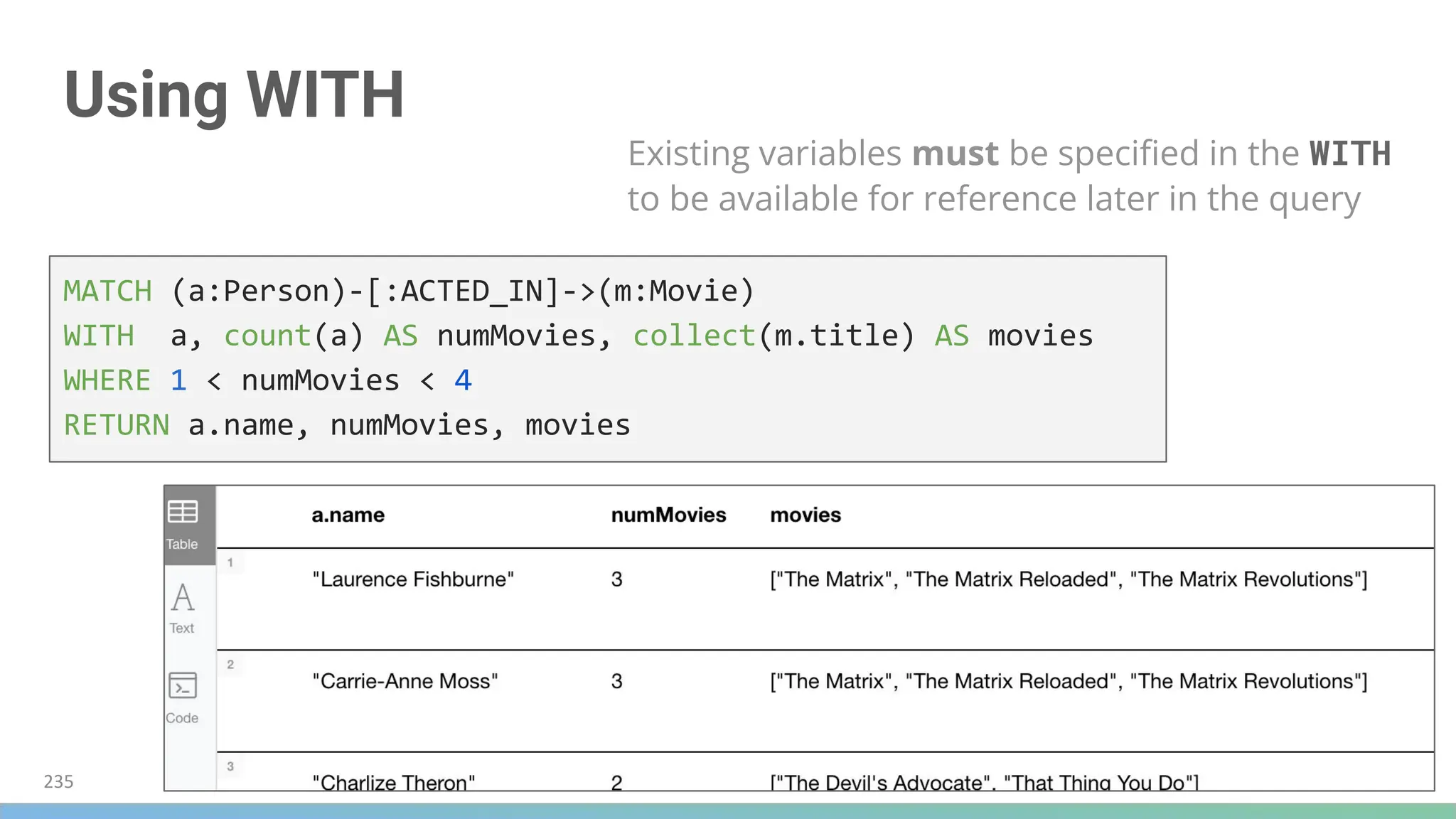The height and width of the screenshot is (819, 1456).
Task: Click the RETURN line of the query
Action: coord(347,425)
